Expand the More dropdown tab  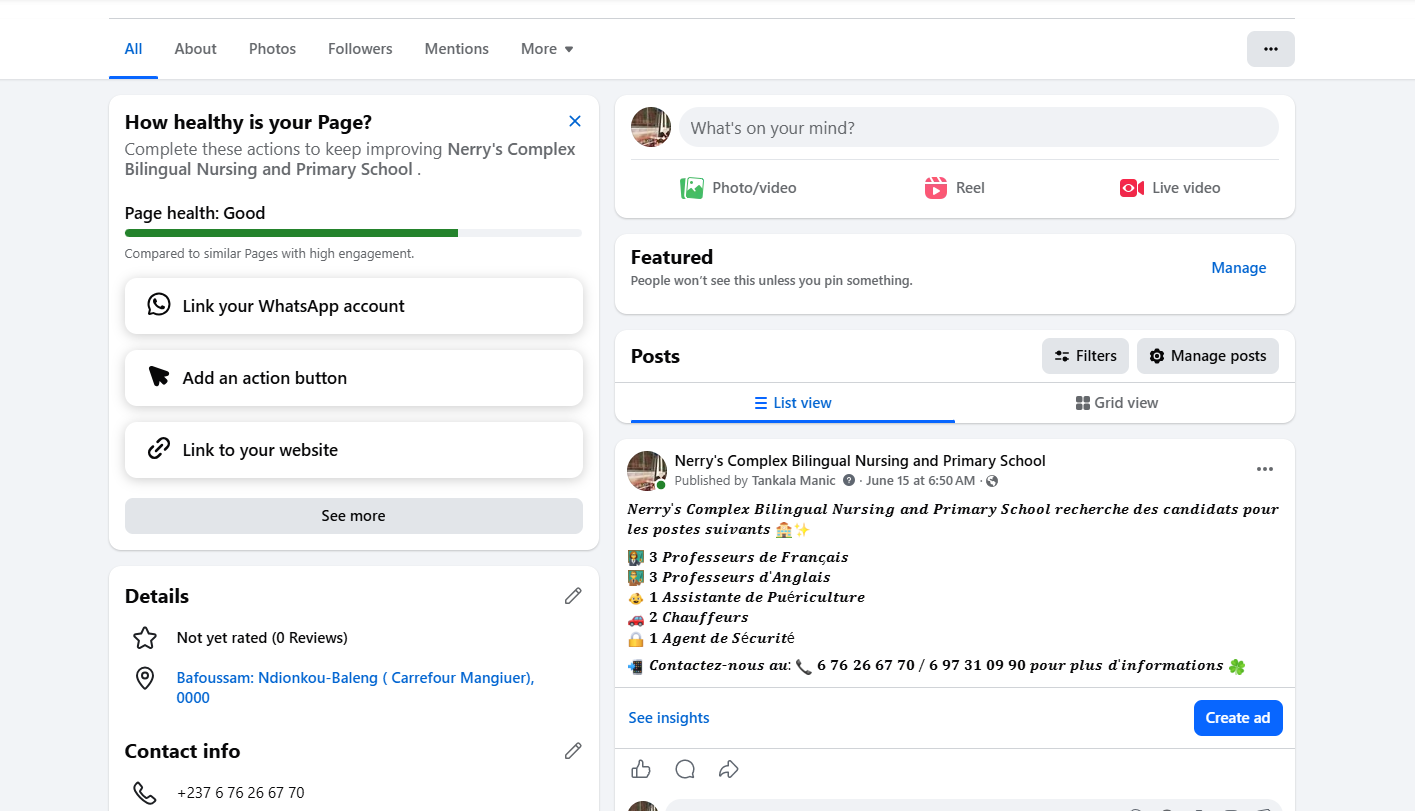[547, 49]
